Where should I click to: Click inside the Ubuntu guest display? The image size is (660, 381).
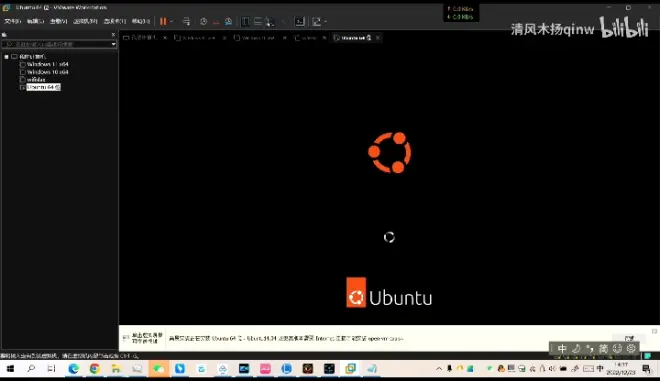[389, 183]
